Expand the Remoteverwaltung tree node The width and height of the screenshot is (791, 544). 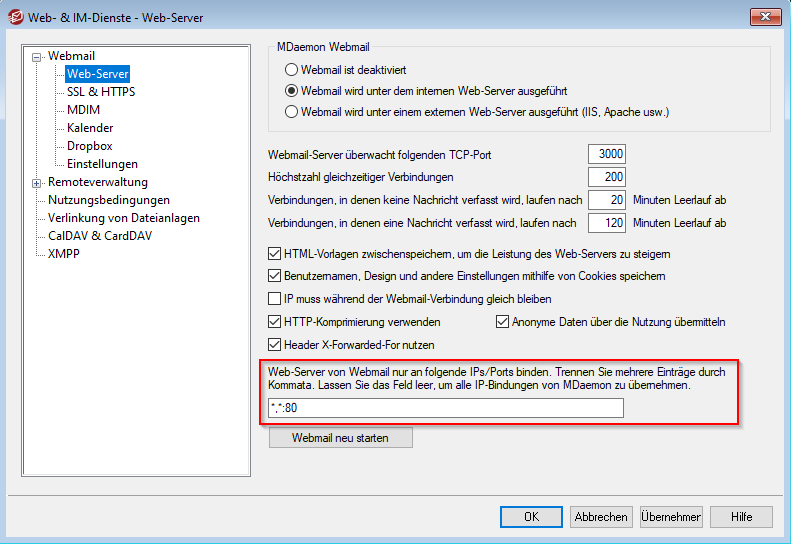(37, 183)
